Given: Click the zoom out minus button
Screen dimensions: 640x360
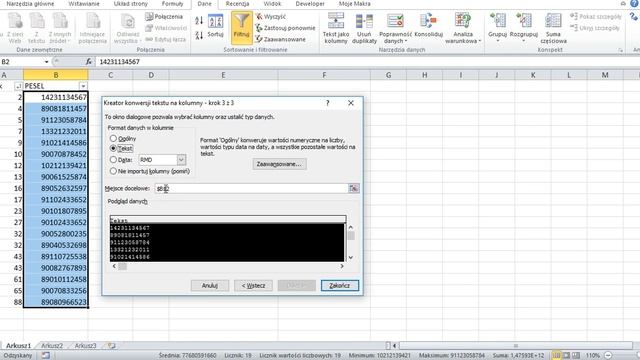Looking at the screenshot, I should click(x=608, y=356).
